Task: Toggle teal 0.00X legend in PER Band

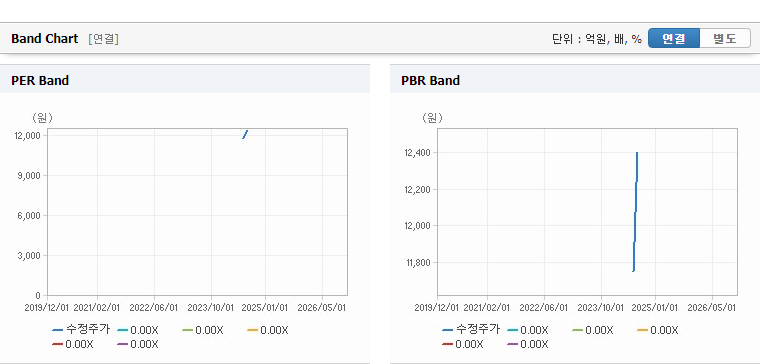Action: pos(138,330)
